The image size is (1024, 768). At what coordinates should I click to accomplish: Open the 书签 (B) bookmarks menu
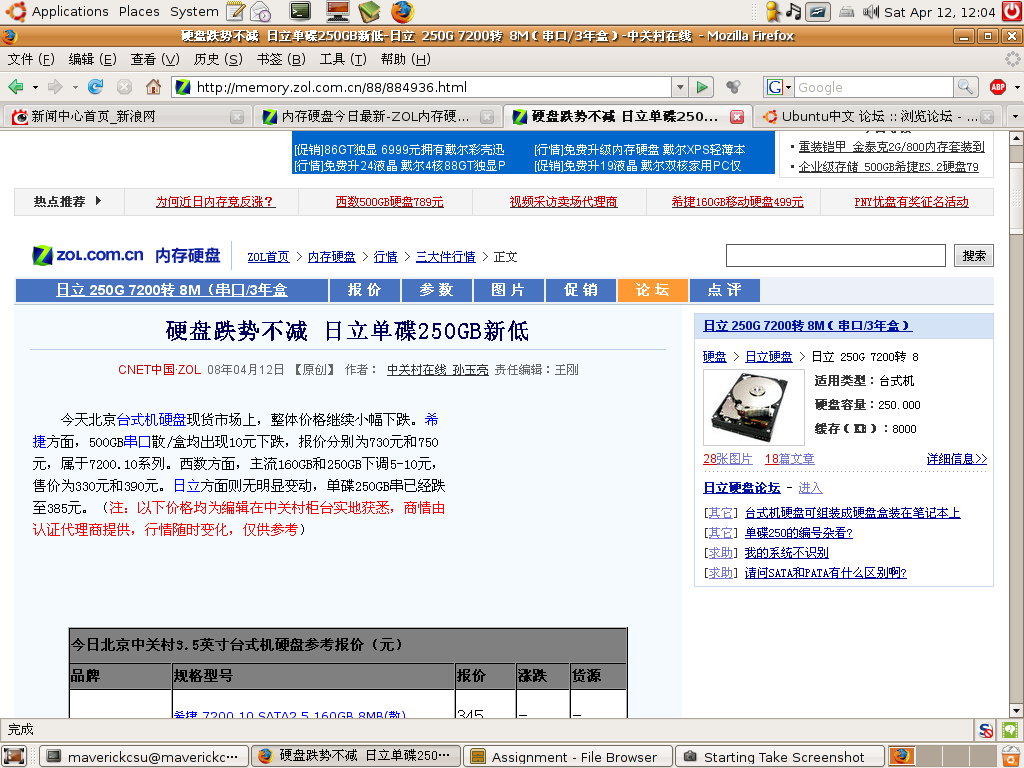click(x=281, y=59)
